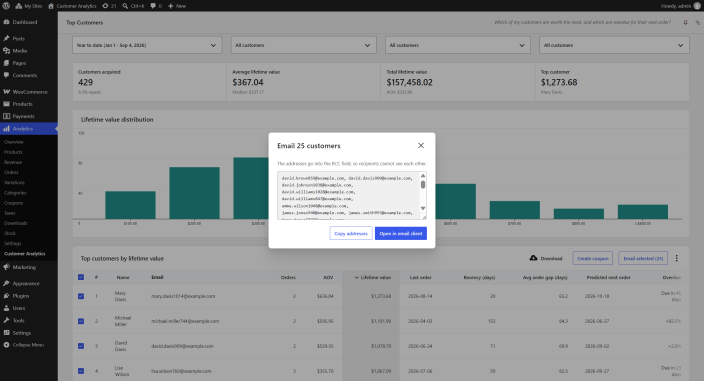Image resolution: width=704 pixels, height=381 pixels.
Task: Open the WooCommerce menu
Action: [29, 92]
